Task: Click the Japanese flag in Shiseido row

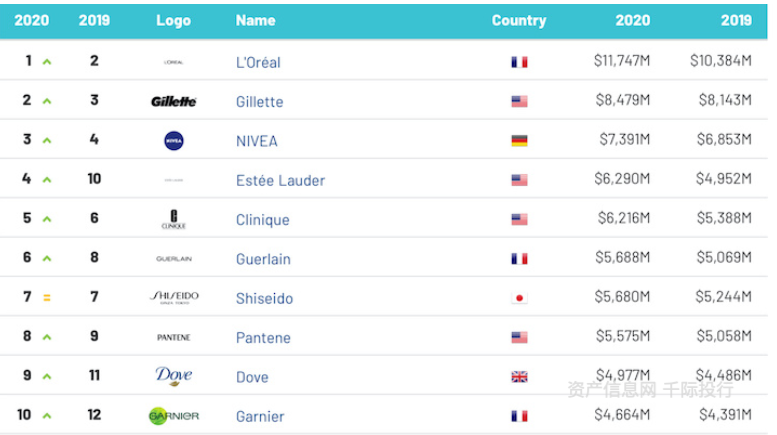Action: pos(519,298)
